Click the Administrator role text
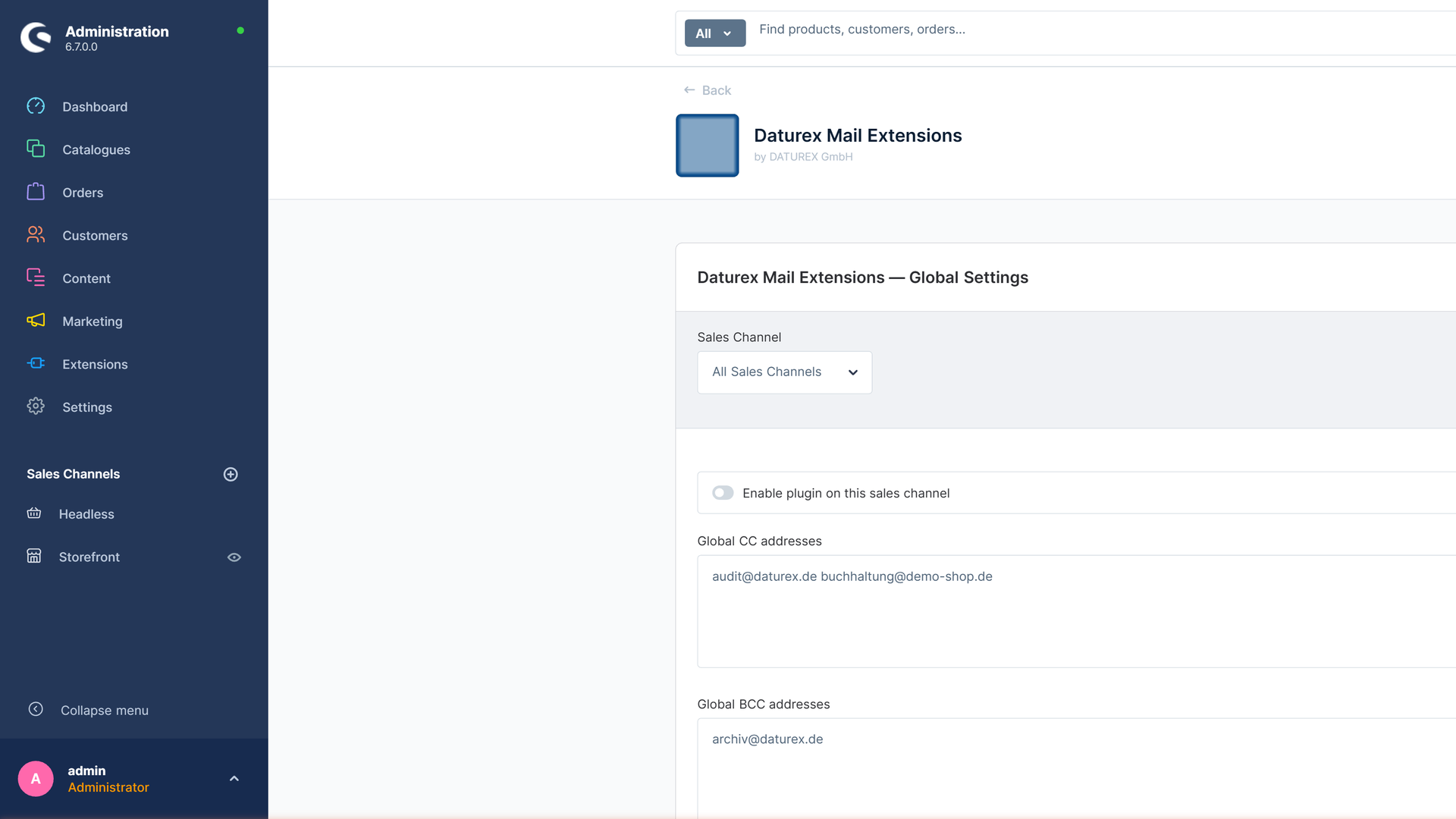The width and height of the screenshot is (1456, 819). pyautogui.click(x=108, y=787)
